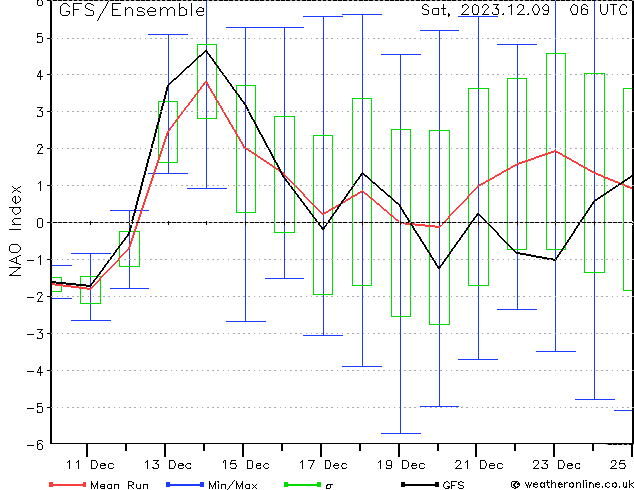
Task: Click the '13 Dec' x-axis label
Action: tap(167, 465)
